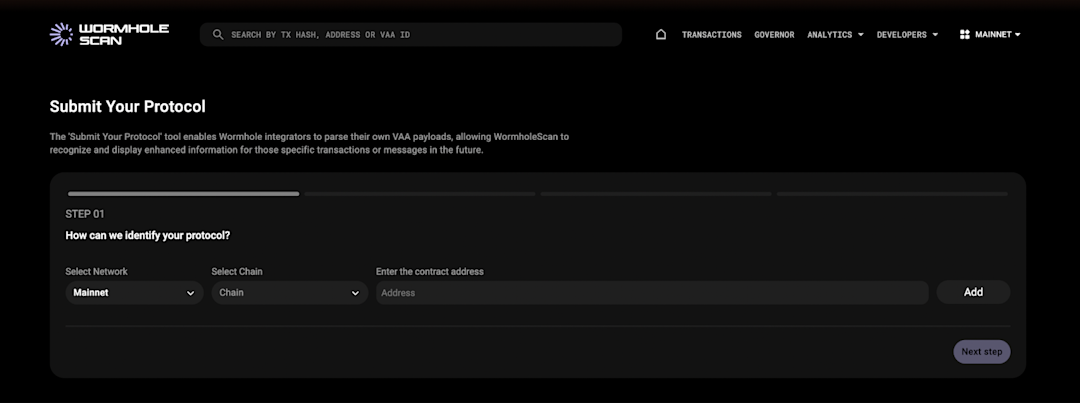
Task: Click the "Enter the contract address" label
Action: 430,271
